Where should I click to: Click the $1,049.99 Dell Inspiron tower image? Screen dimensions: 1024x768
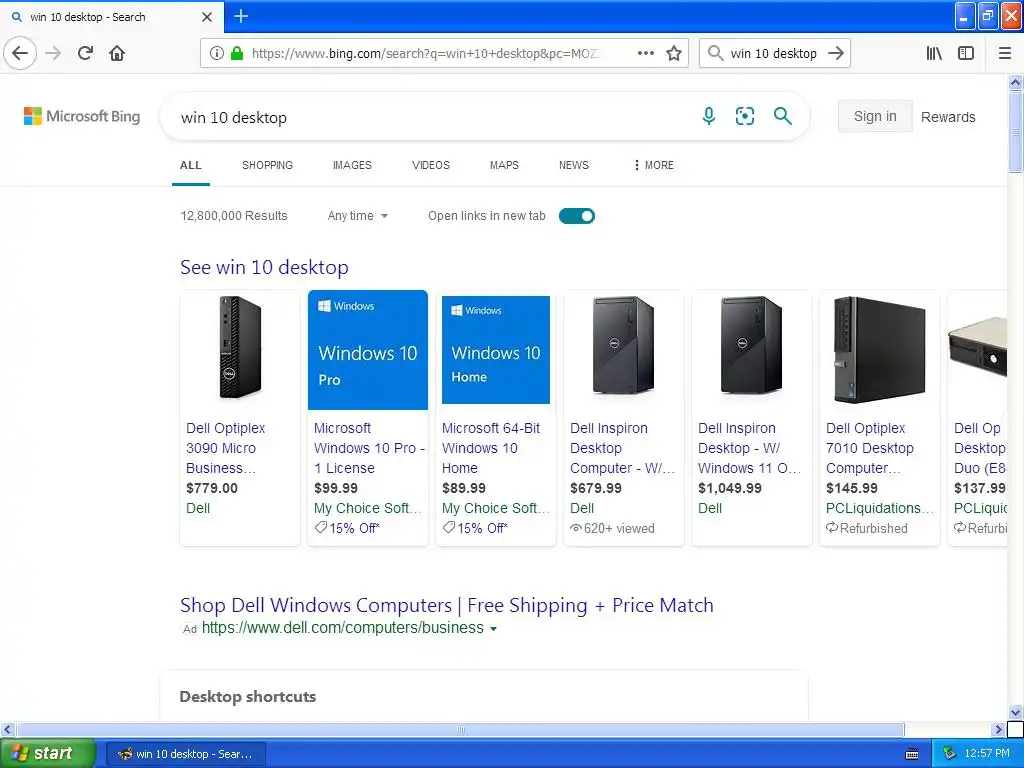(x=751, y=345)
